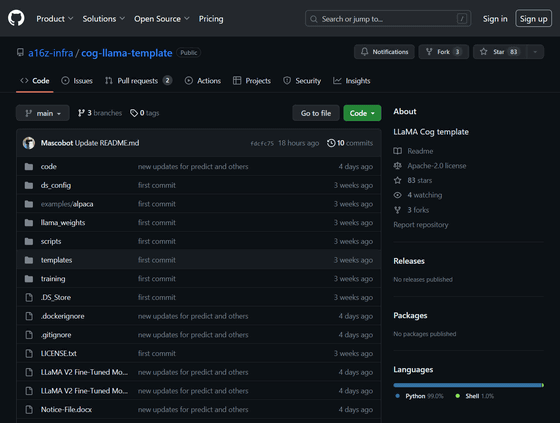Click the ds_config folder icon

click(x=29, y=185)
